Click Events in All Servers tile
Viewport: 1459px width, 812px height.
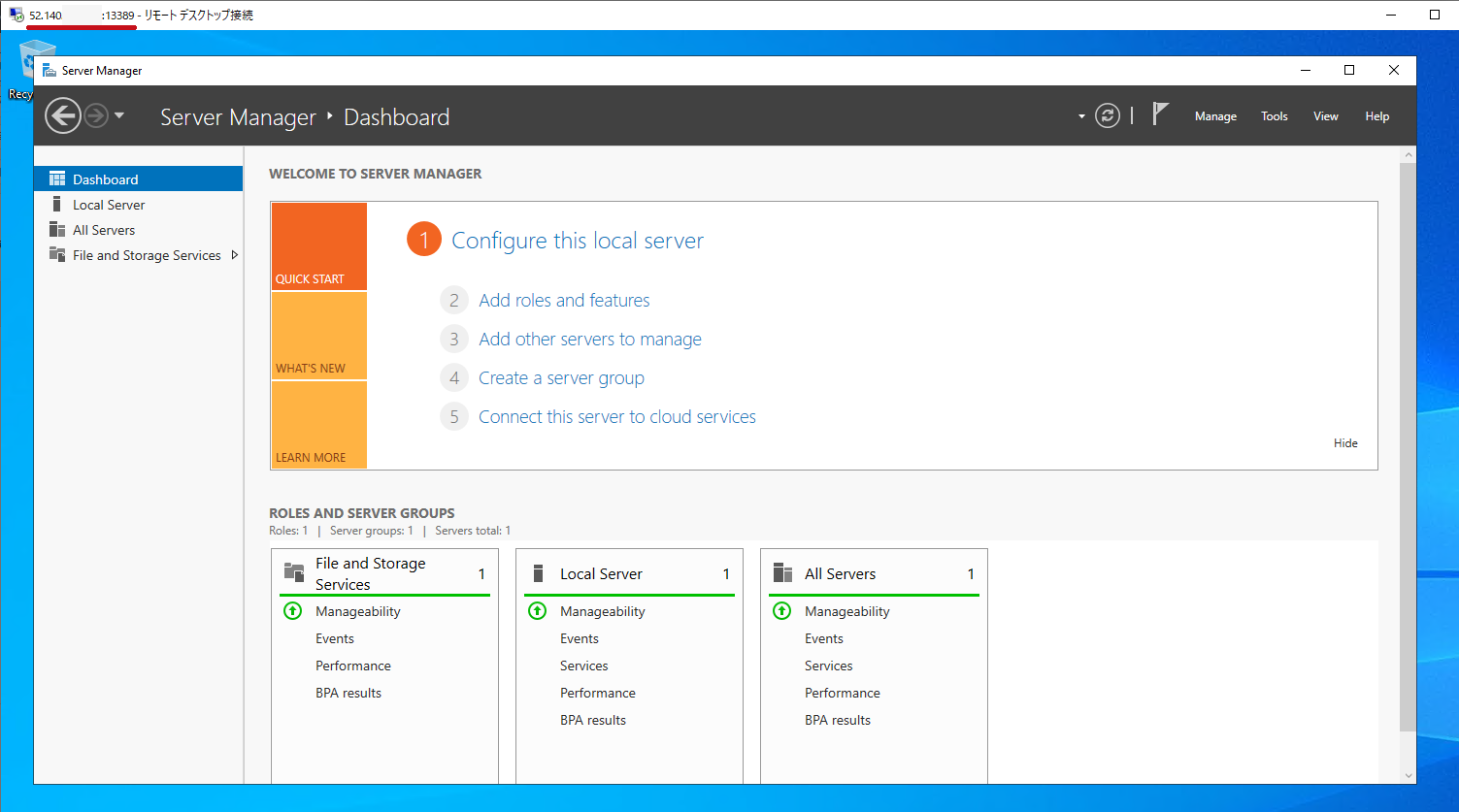click(x=824, y=638)
